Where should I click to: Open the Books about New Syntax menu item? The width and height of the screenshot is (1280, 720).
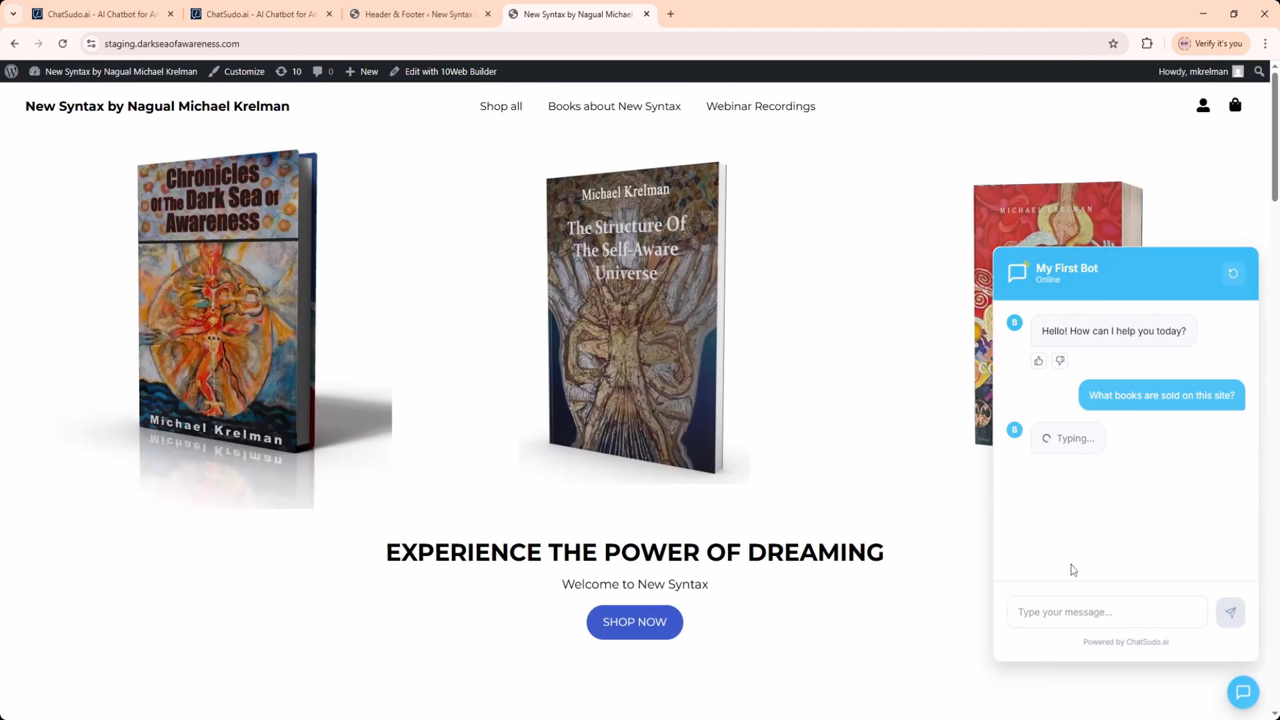[x=614, y=106]
